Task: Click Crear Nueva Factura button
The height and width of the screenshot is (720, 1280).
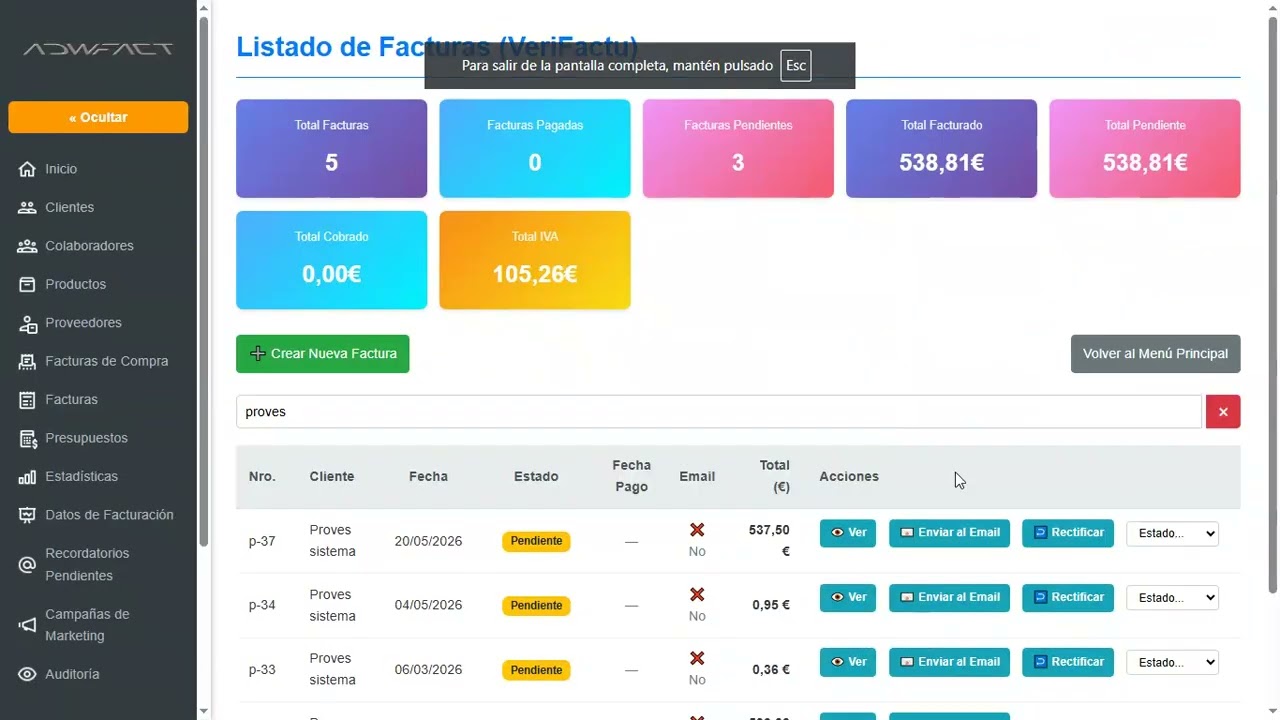Action: [323, 354]
